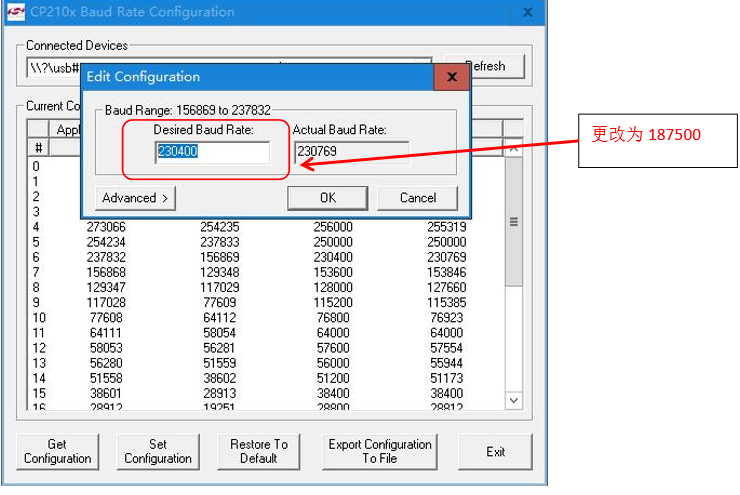Select row 4 value 273066
The height and width of the screenshot is (495, 740).
coord(106,227)
